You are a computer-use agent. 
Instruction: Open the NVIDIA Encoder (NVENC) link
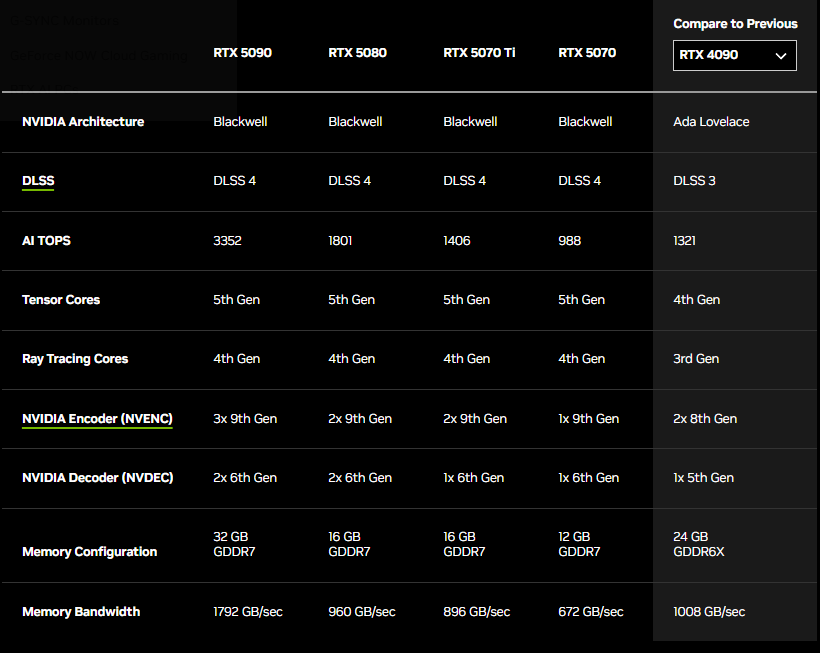[97, 419]
